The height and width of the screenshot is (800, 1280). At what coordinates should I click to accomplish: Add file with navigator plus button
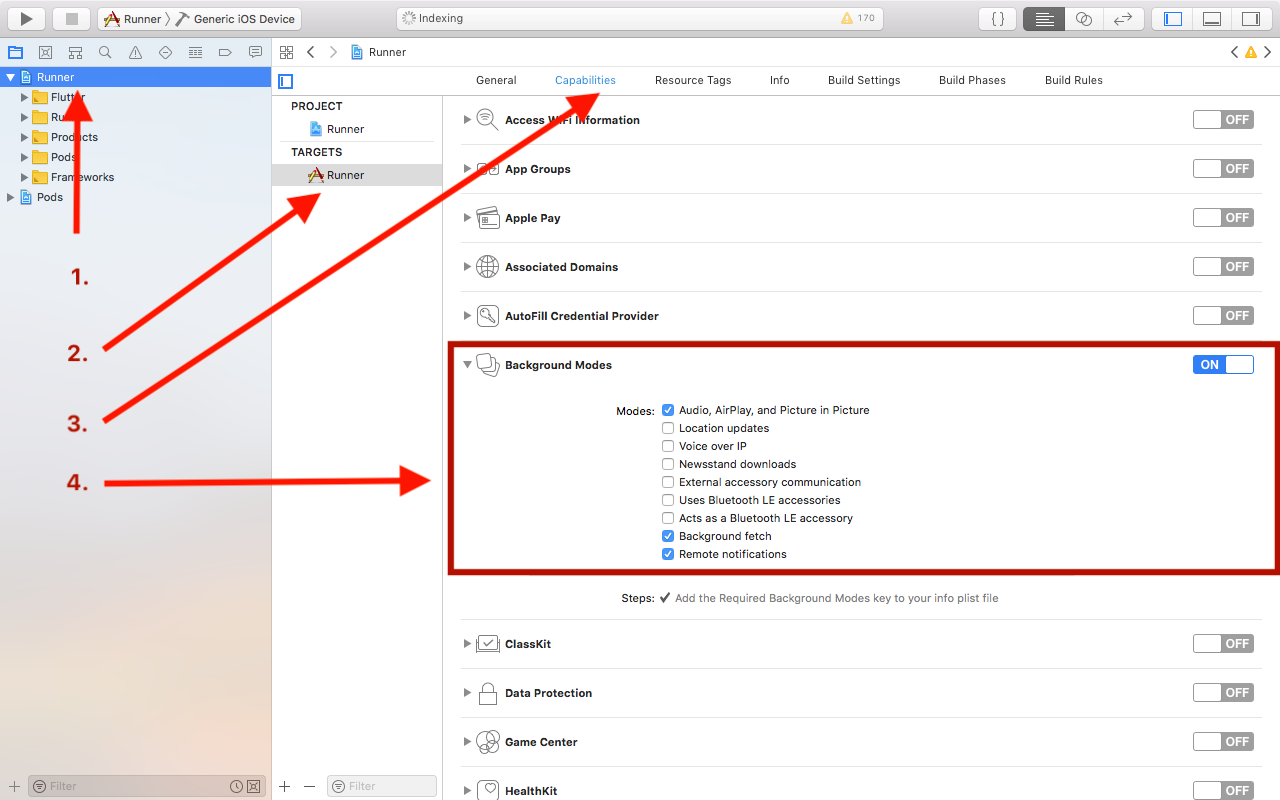[x=14, y=787]
